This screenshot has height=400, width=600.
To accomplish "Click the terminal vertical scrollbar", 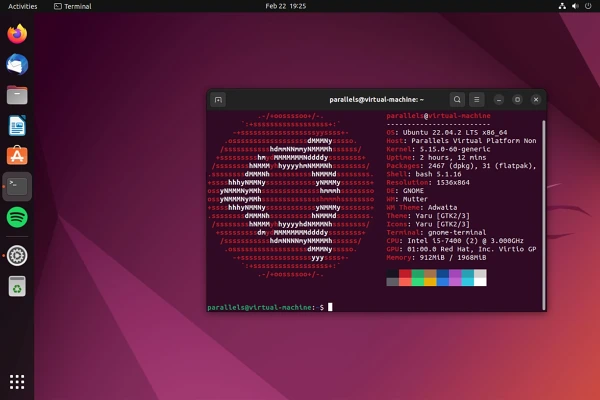I will coord(543,214).
